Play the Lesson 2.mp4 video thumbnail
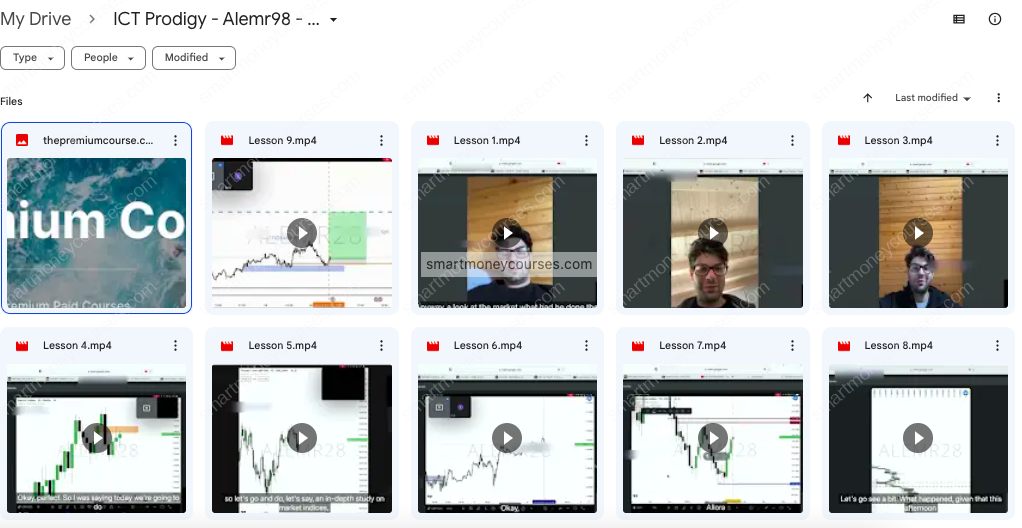Viewport: 1022px width, 528px height. [x=713, y=233]
